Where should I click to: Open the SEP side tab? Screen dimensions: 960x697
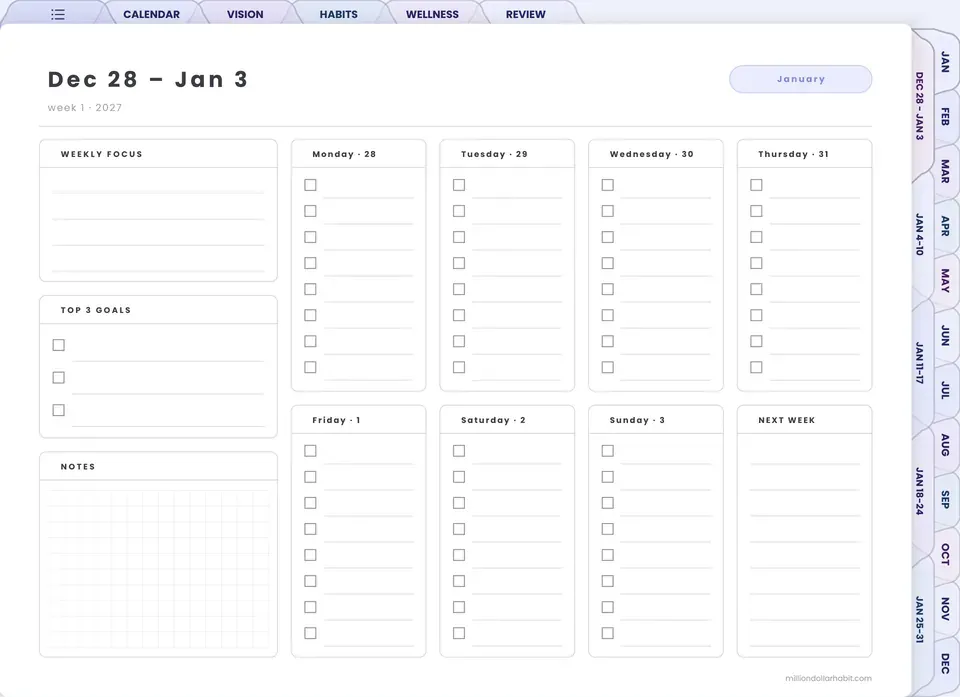pyautogui.click(x=945, y=499)
